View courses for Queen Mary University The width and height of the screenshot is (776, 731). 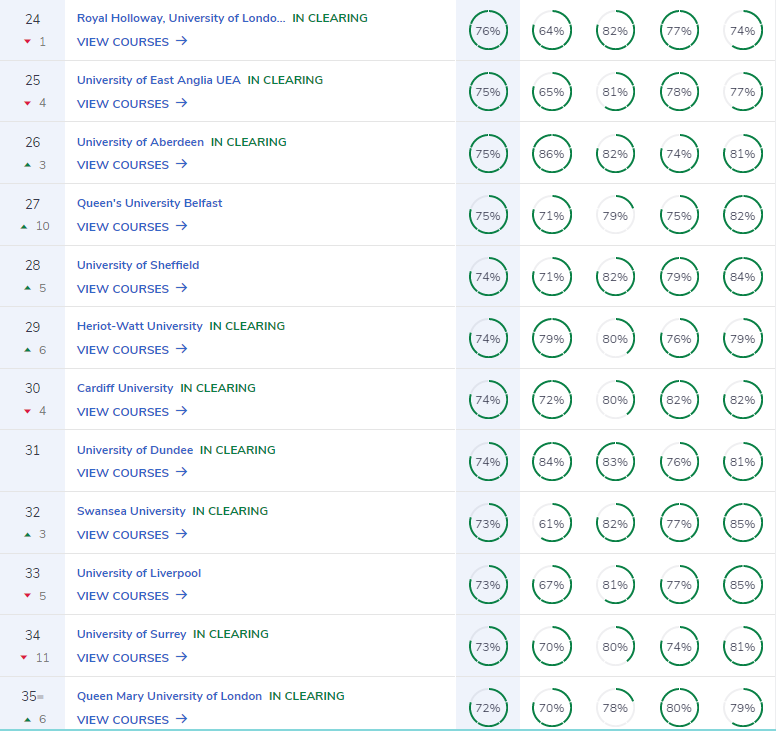(x=132, y=720)
